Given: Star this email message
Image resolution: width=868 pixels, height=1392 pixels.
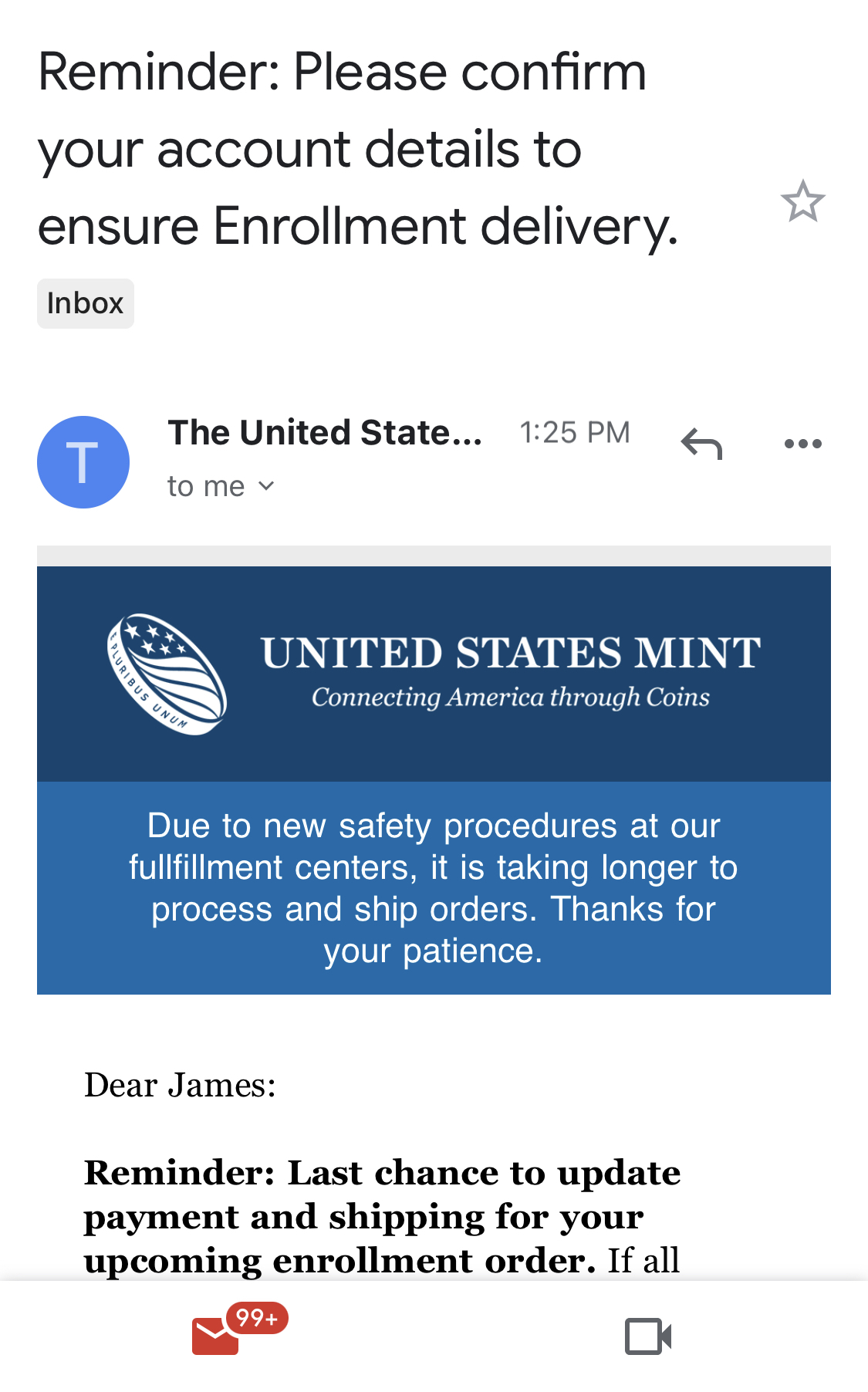Looking at the screenshot, I should click(x=802, y=201).
